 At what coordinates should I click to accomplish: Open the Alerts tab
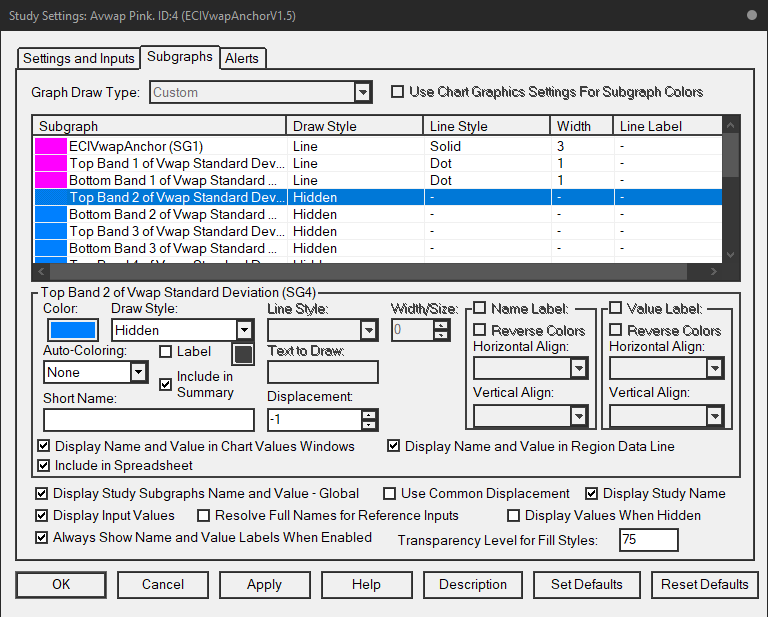[242, 58]
